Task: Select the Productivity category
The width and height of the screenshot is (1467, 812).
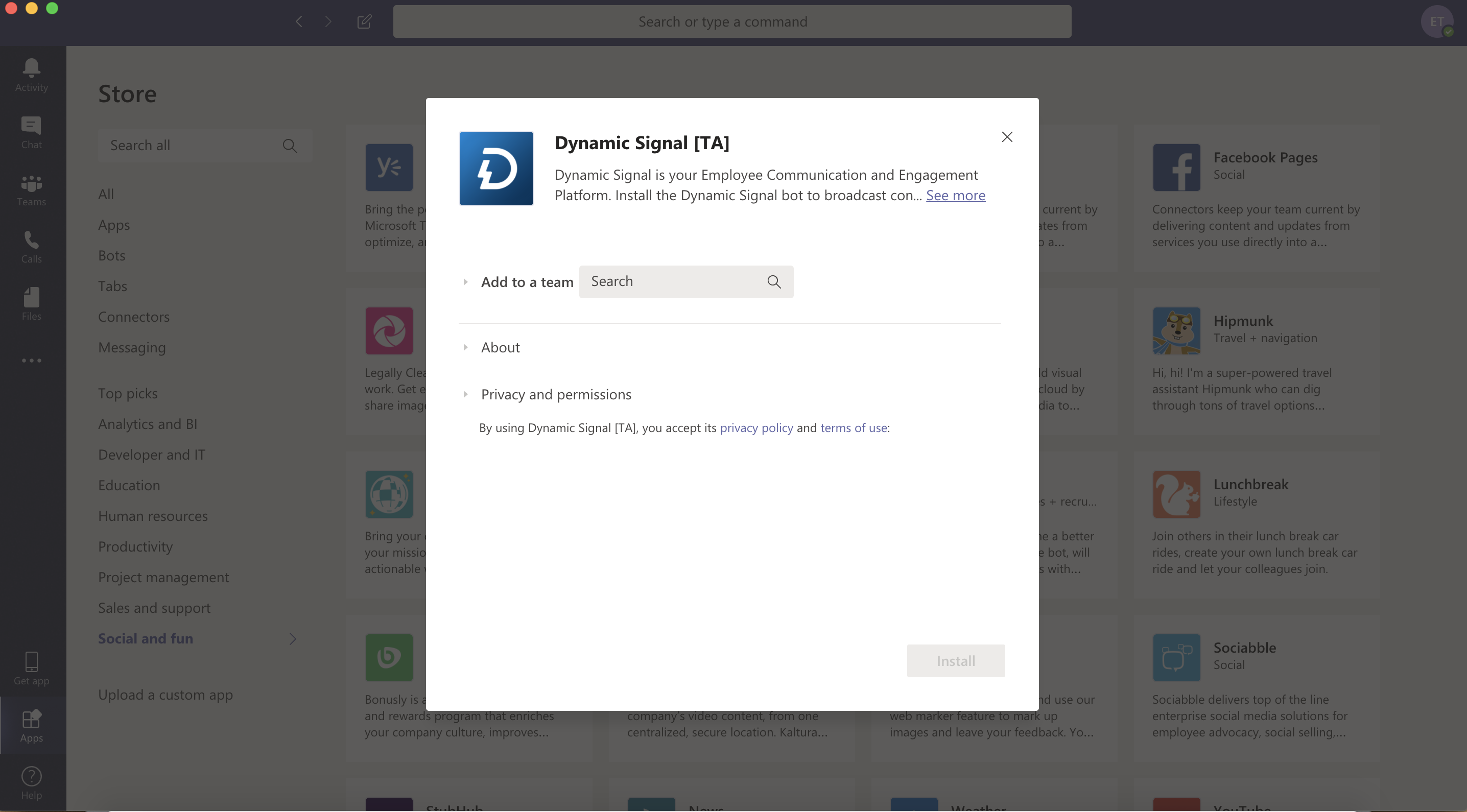Action: (x=135, y=547)
